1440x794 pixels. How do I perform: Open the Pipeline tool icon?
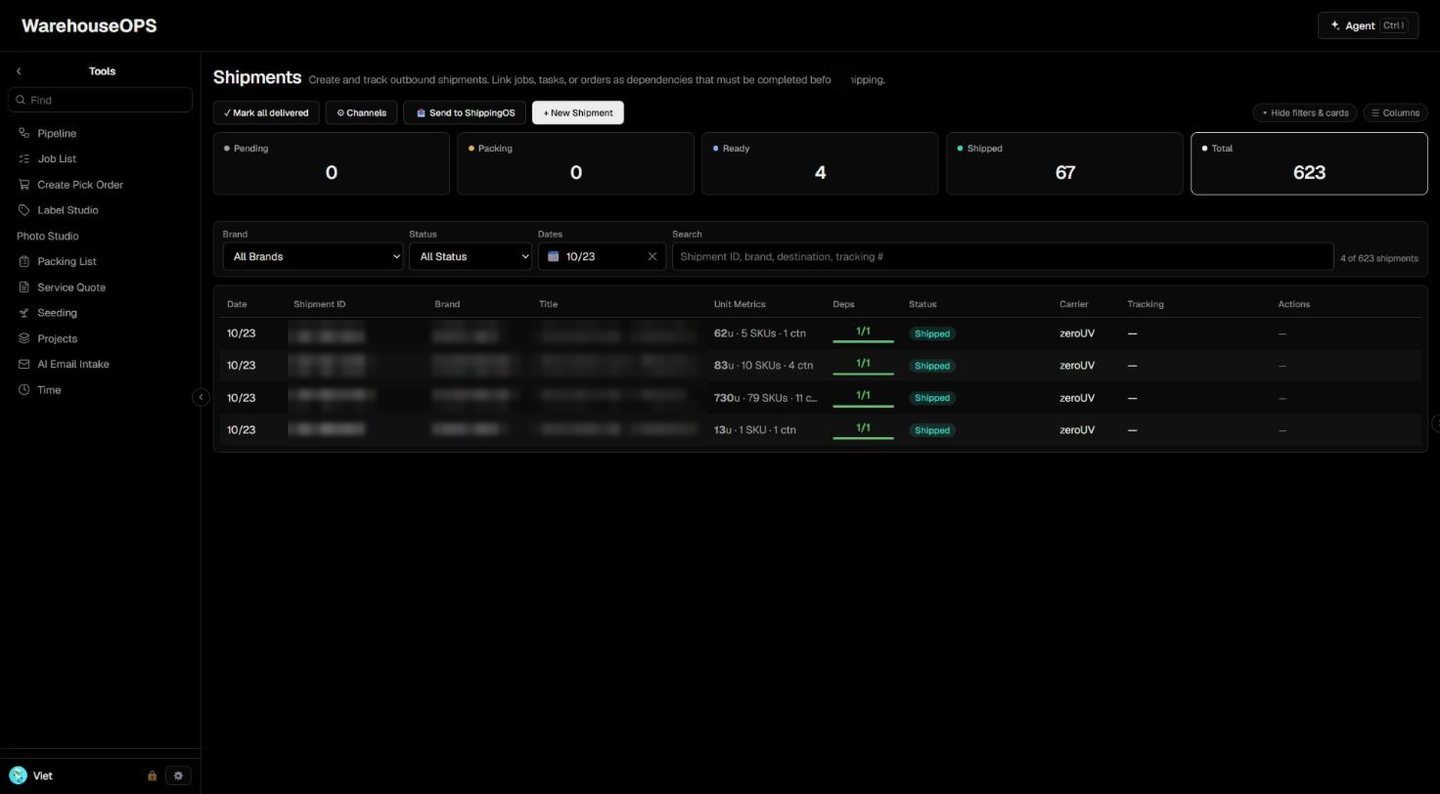pos(24,133)
